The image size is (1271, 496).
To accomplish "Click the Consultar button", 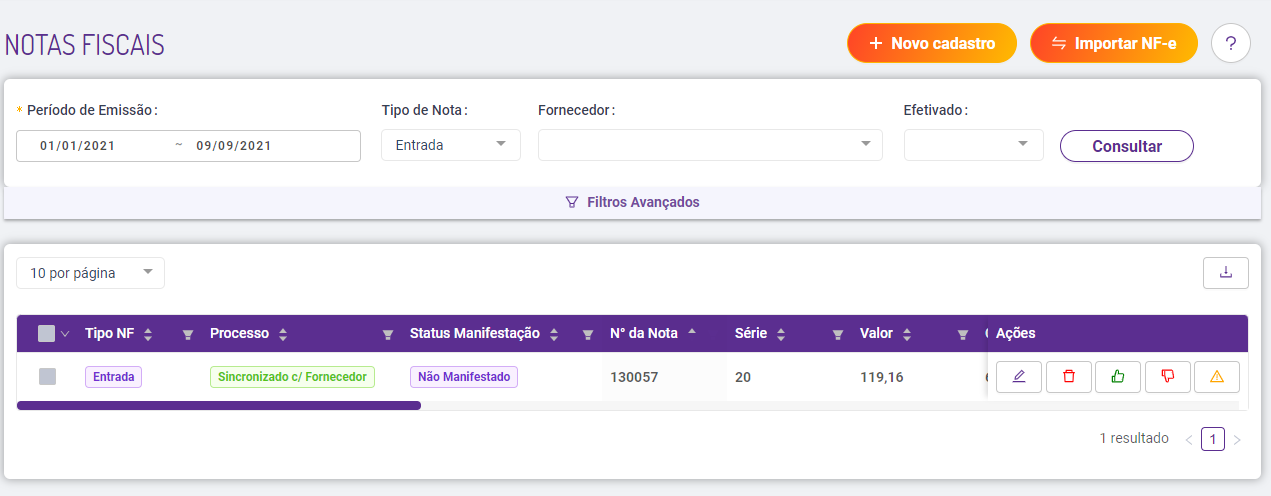I will (x=1126, y=146).
